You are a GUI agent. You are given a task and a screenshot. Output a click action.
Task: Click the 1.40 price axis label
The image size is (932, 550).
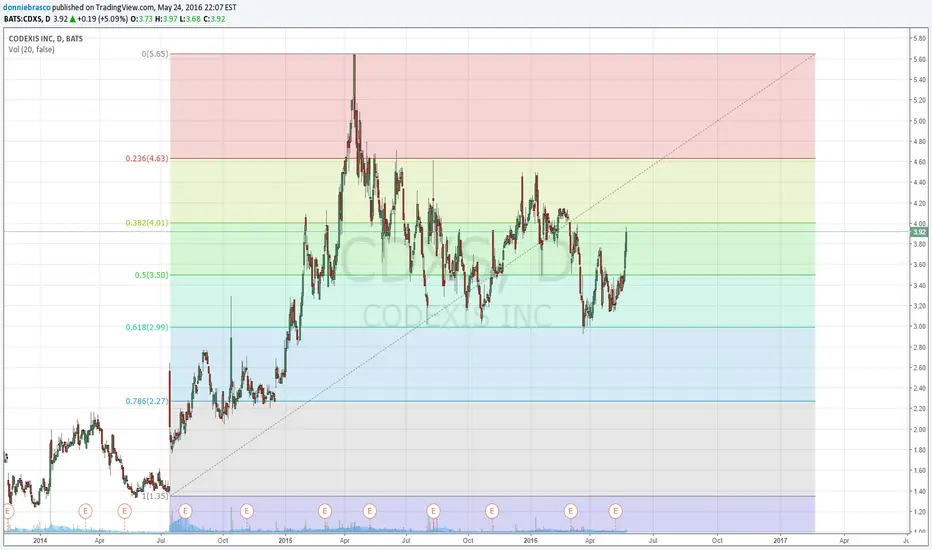coord(920,491)
